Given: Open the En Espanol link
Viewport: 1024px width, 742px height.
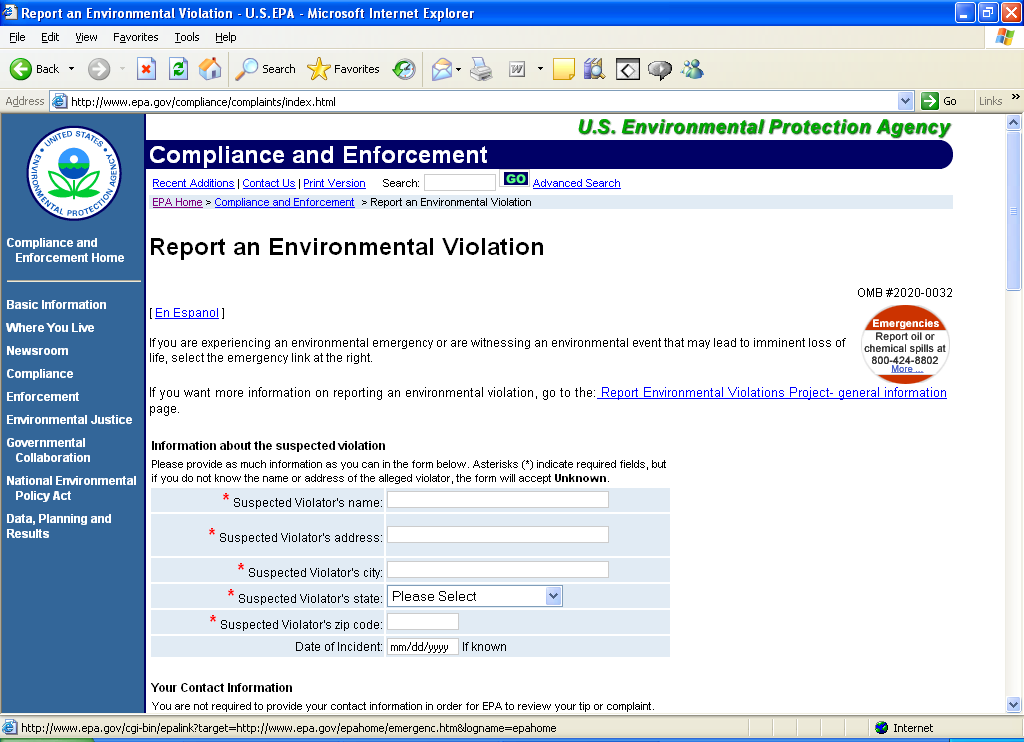Looking at the screenshot, I should [x=187, y=312].
